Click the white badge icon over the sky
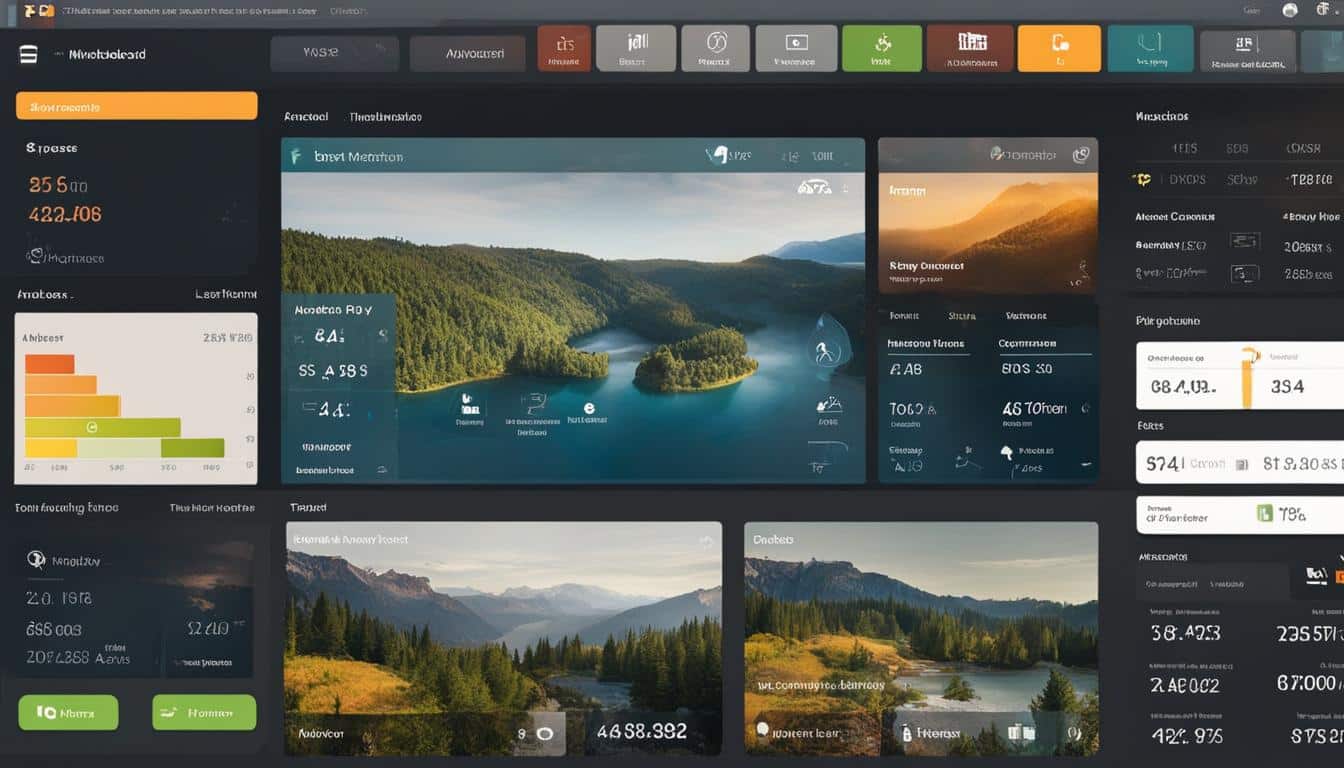 click(815, 187)
